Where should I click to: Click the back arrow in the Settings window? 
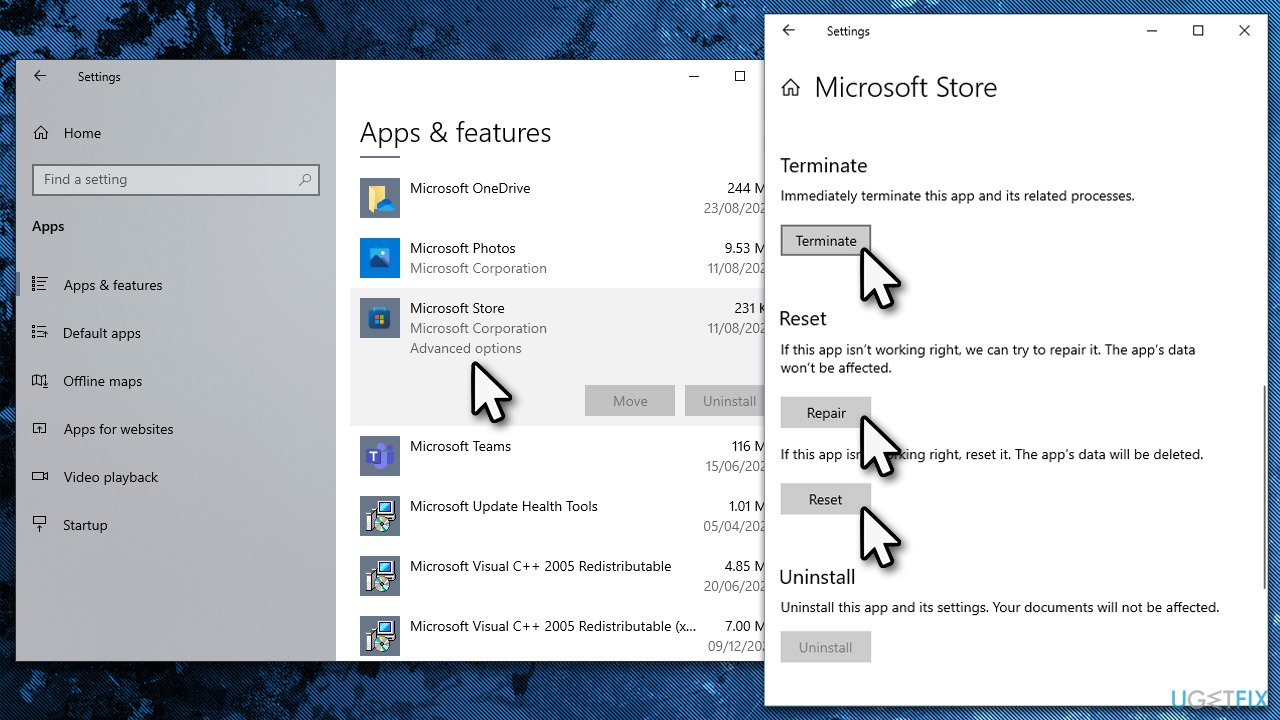click(789, 31)
